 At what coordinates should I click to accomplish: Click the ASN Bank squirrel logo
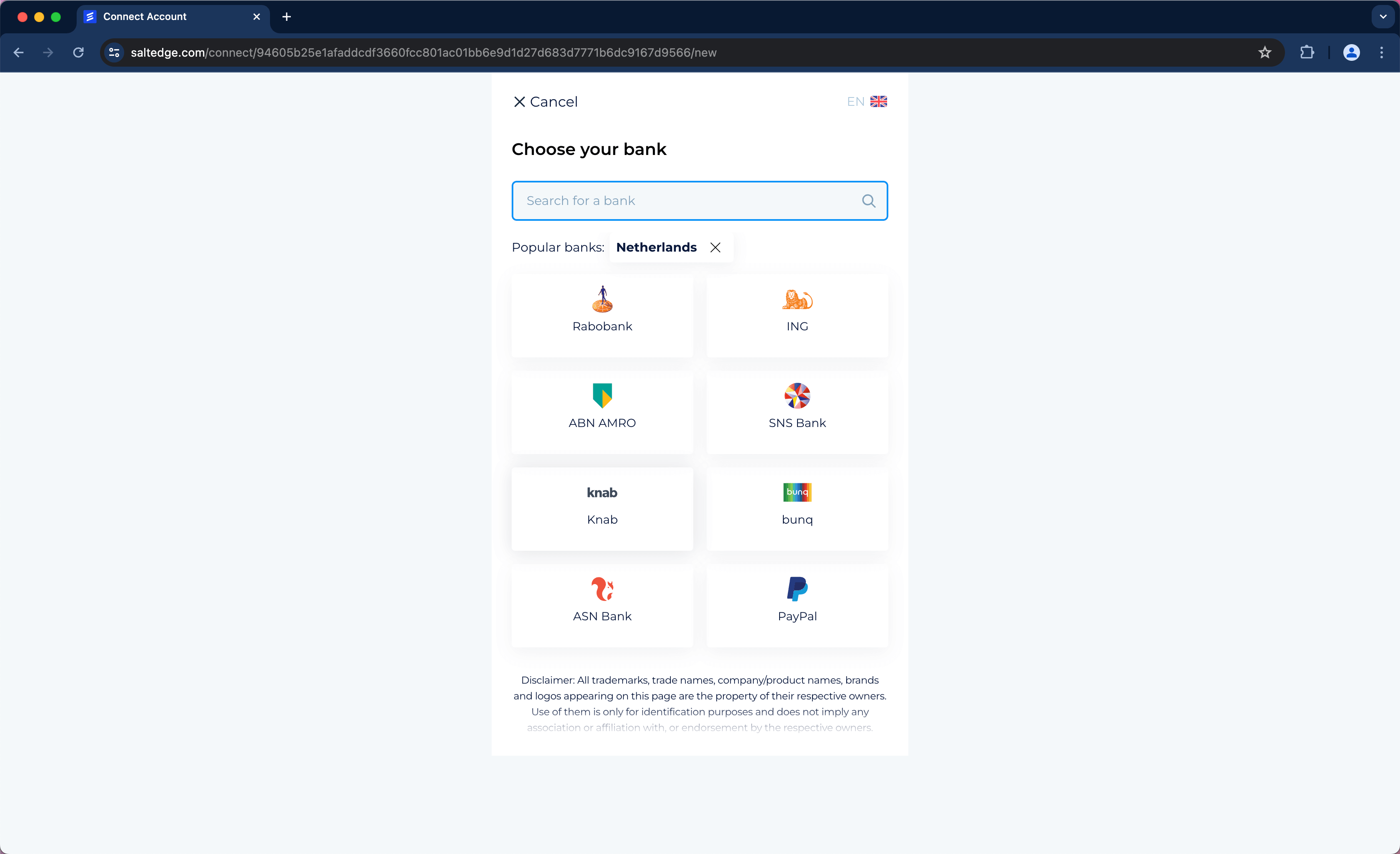(602, 589)
